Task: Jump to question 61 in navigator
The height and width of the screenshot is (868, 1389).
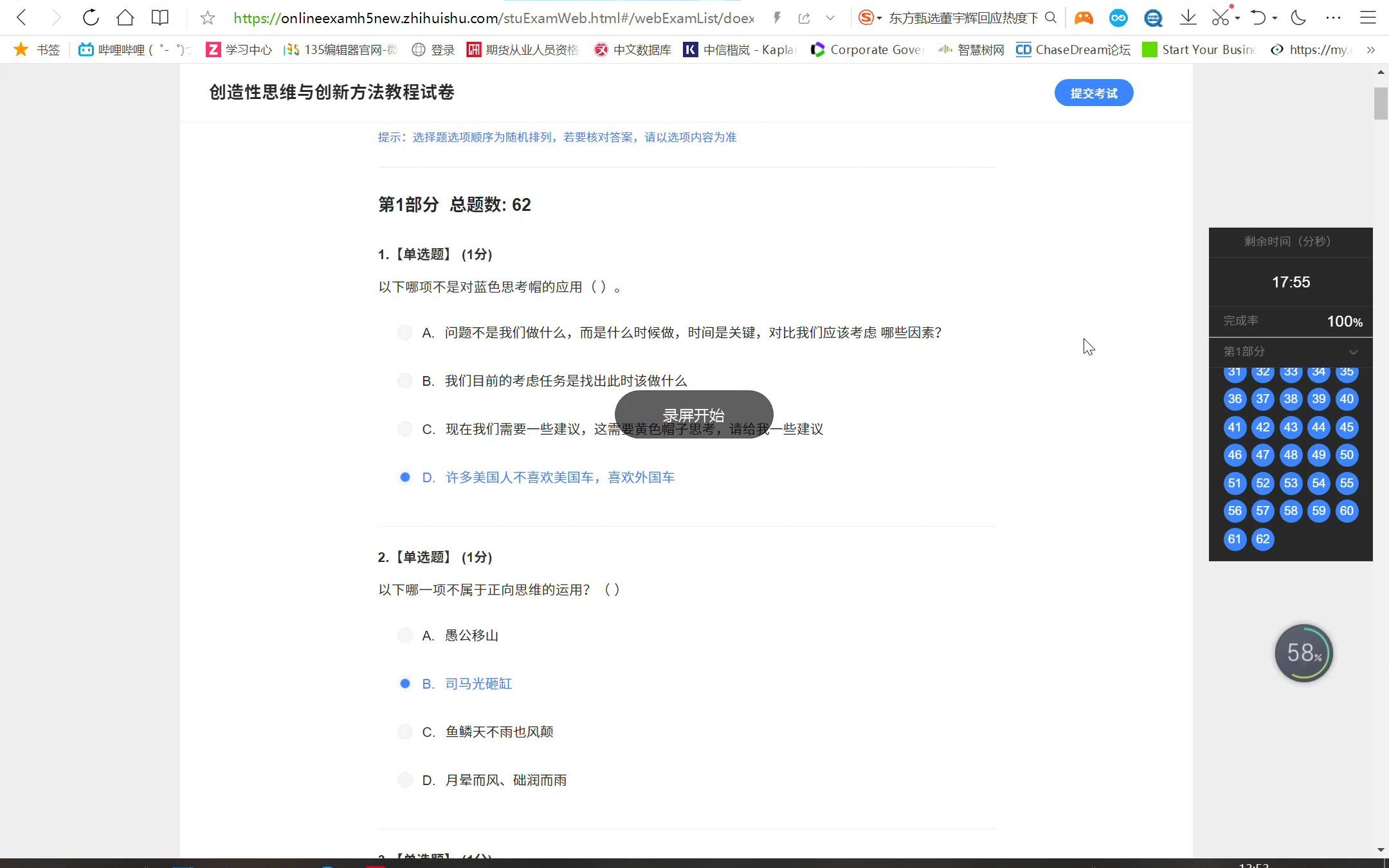Action: point(1235,539)
